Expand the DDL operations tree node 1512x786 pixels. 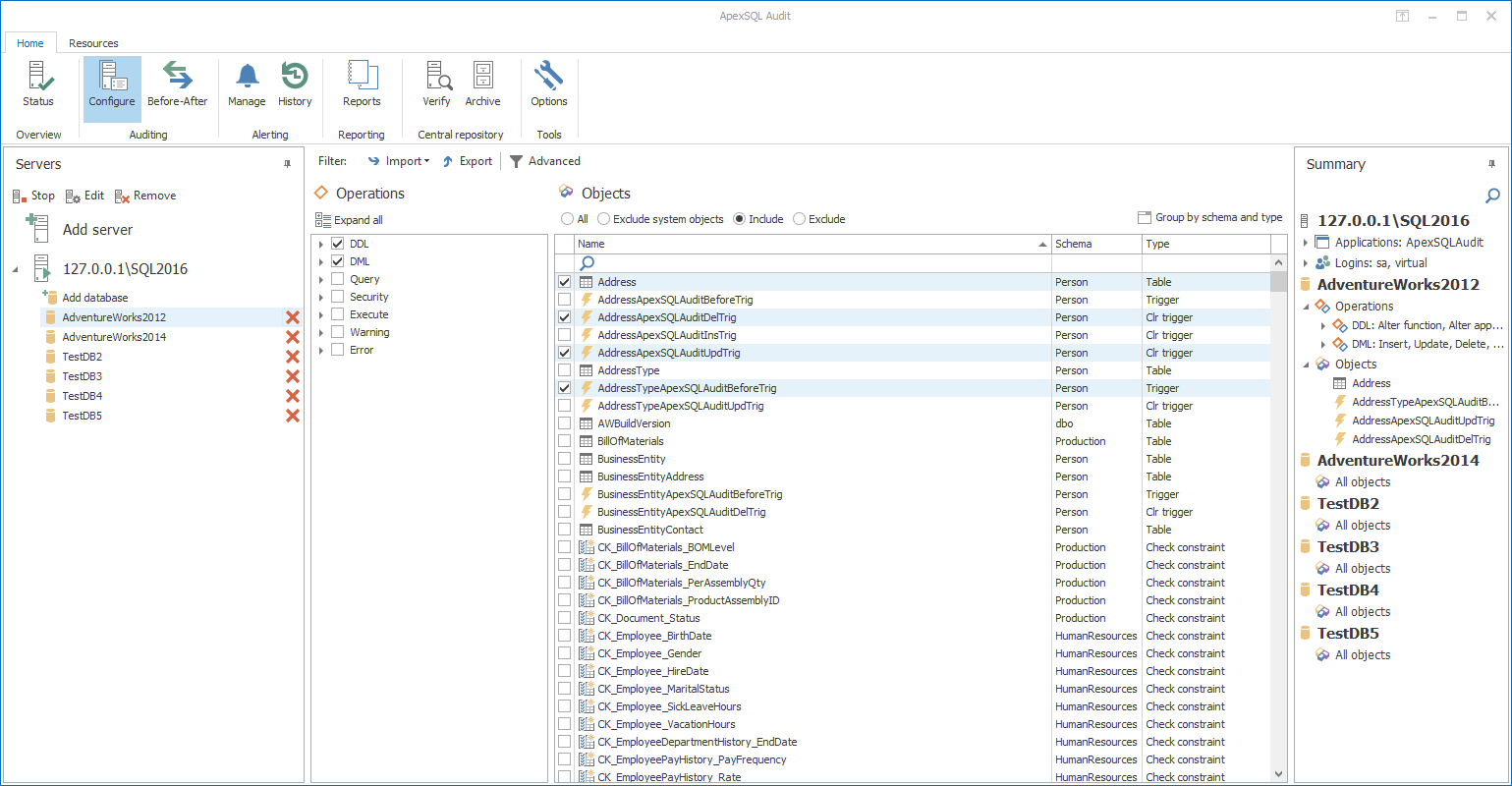(319, 243)
